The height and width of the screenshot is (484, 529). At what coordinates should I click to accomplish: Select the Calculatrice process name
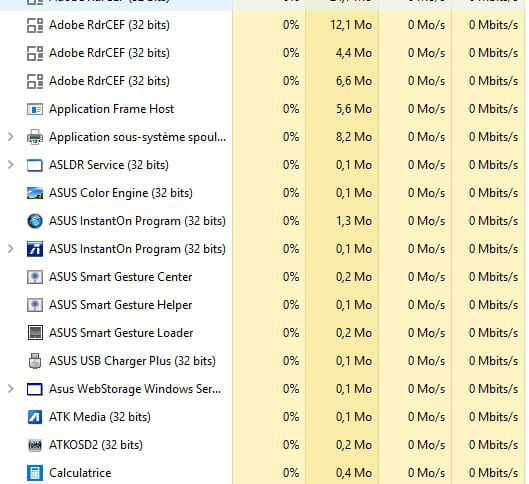tap(80, 473)
